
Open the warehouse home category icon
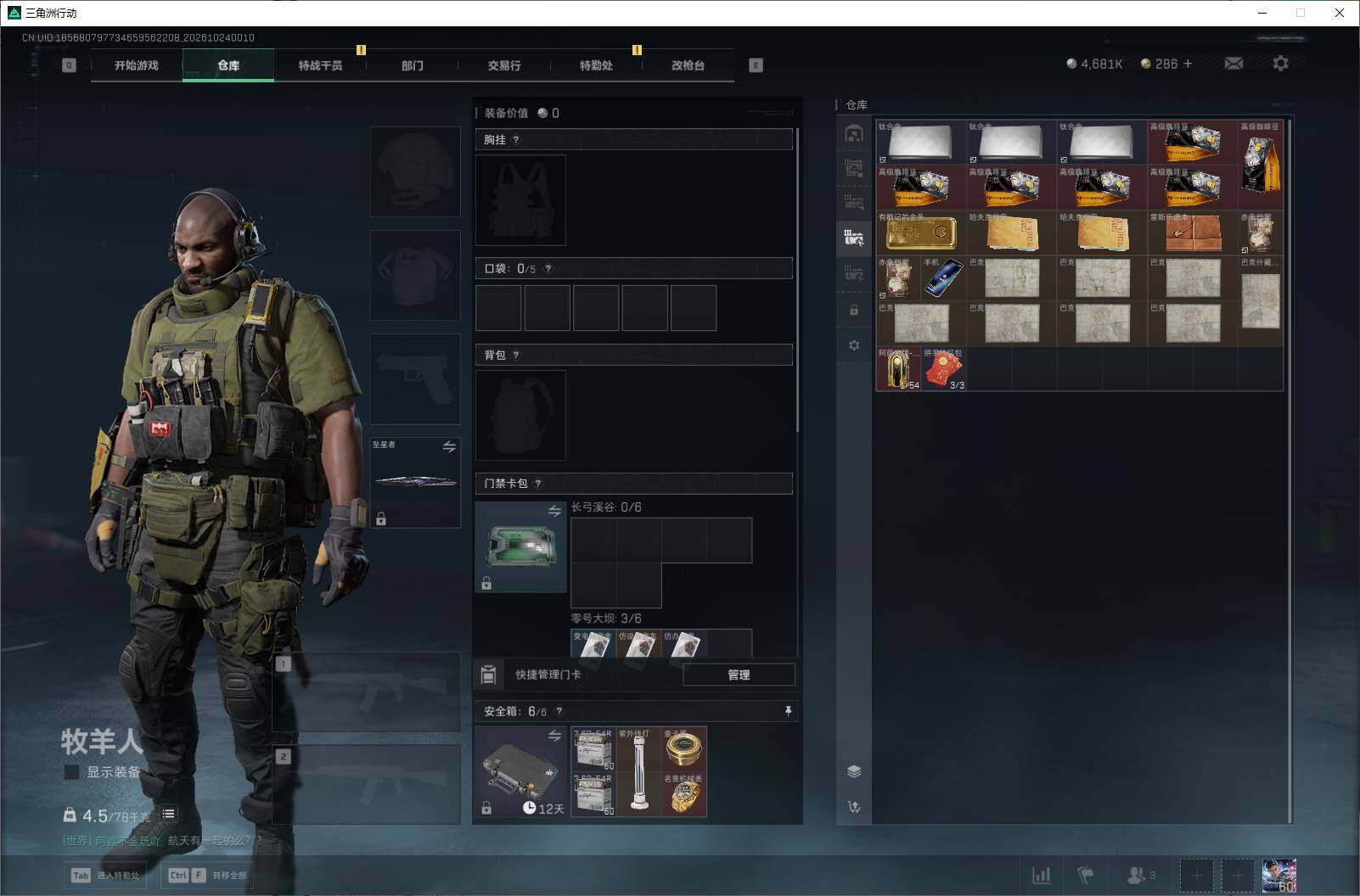tap(854, 134)
